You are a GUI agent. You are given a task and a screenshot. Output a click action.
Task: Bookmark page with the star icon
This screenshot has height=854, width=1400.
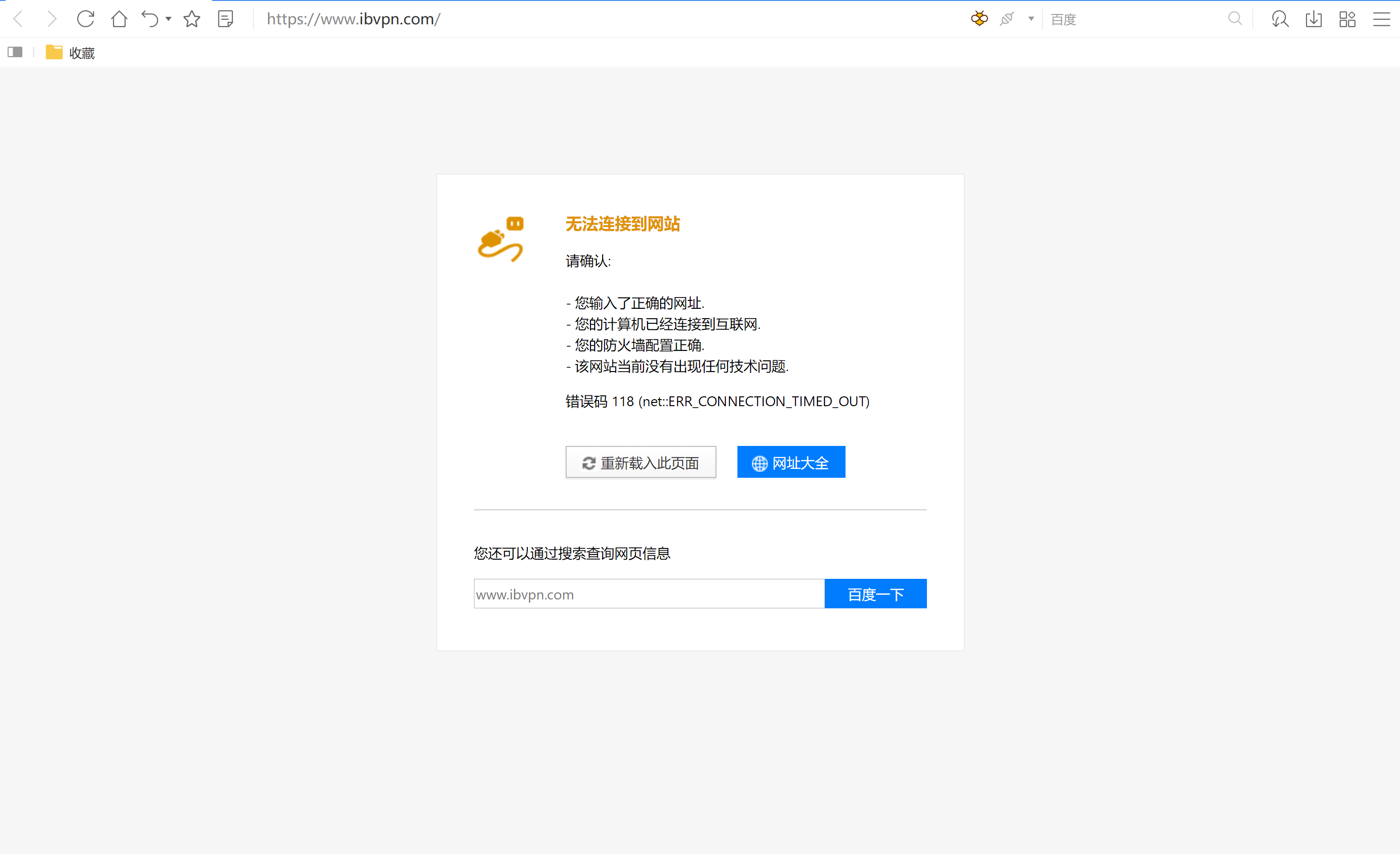tap(192, 19)
